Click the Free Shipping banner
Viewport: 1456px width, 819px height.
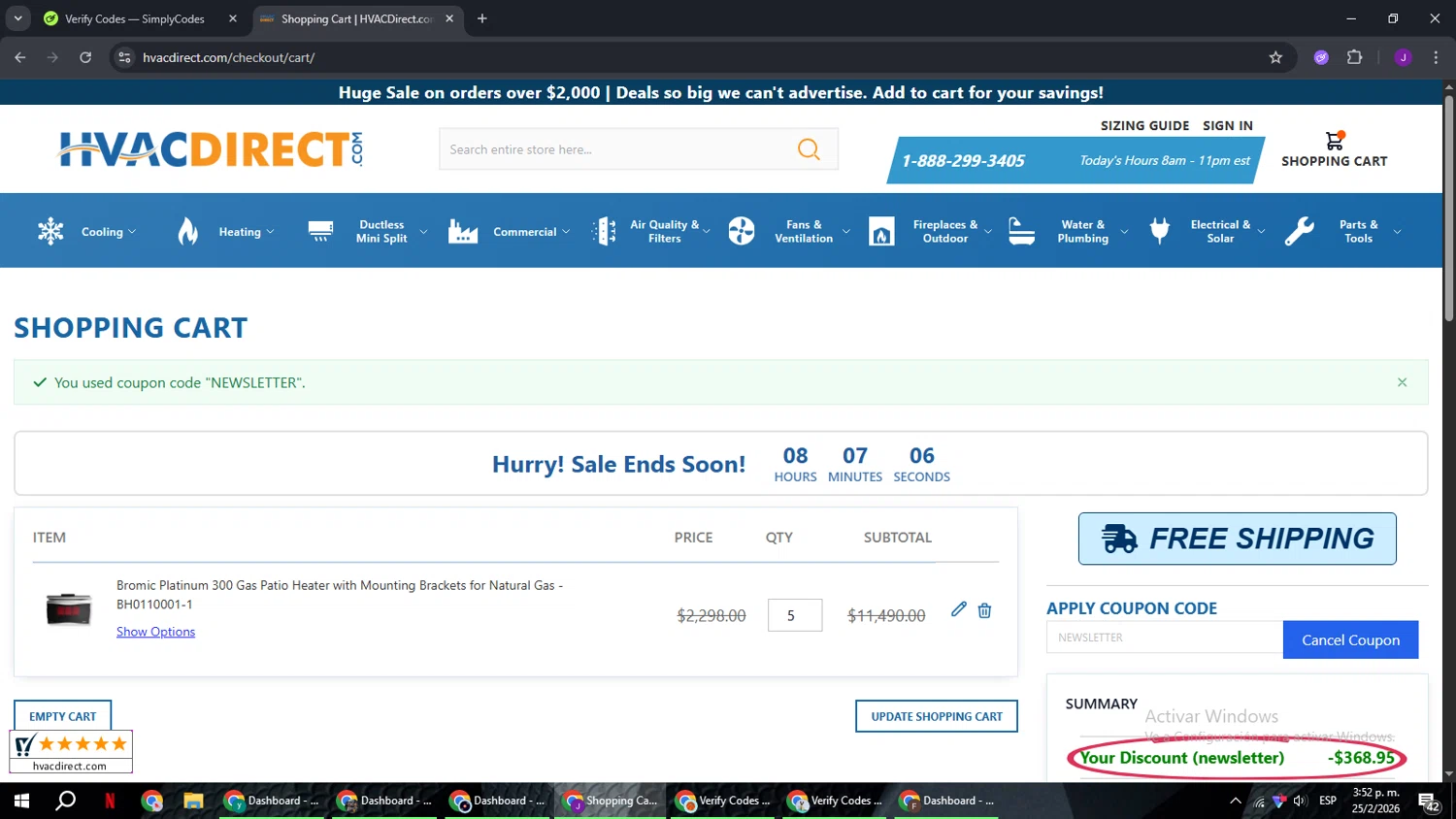coord(1238,539)
